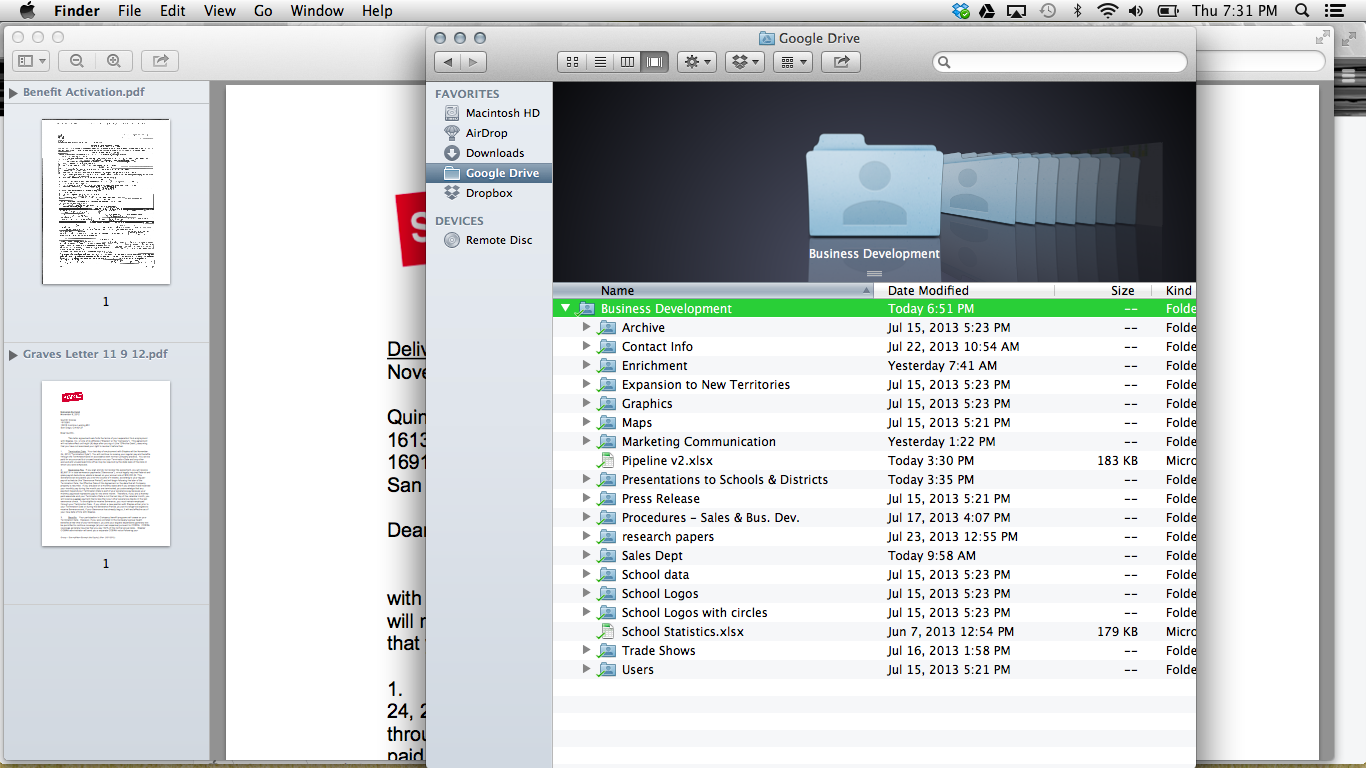Open the Window menu
Viewport: 1366px width, 768px height.
(316, 11)
